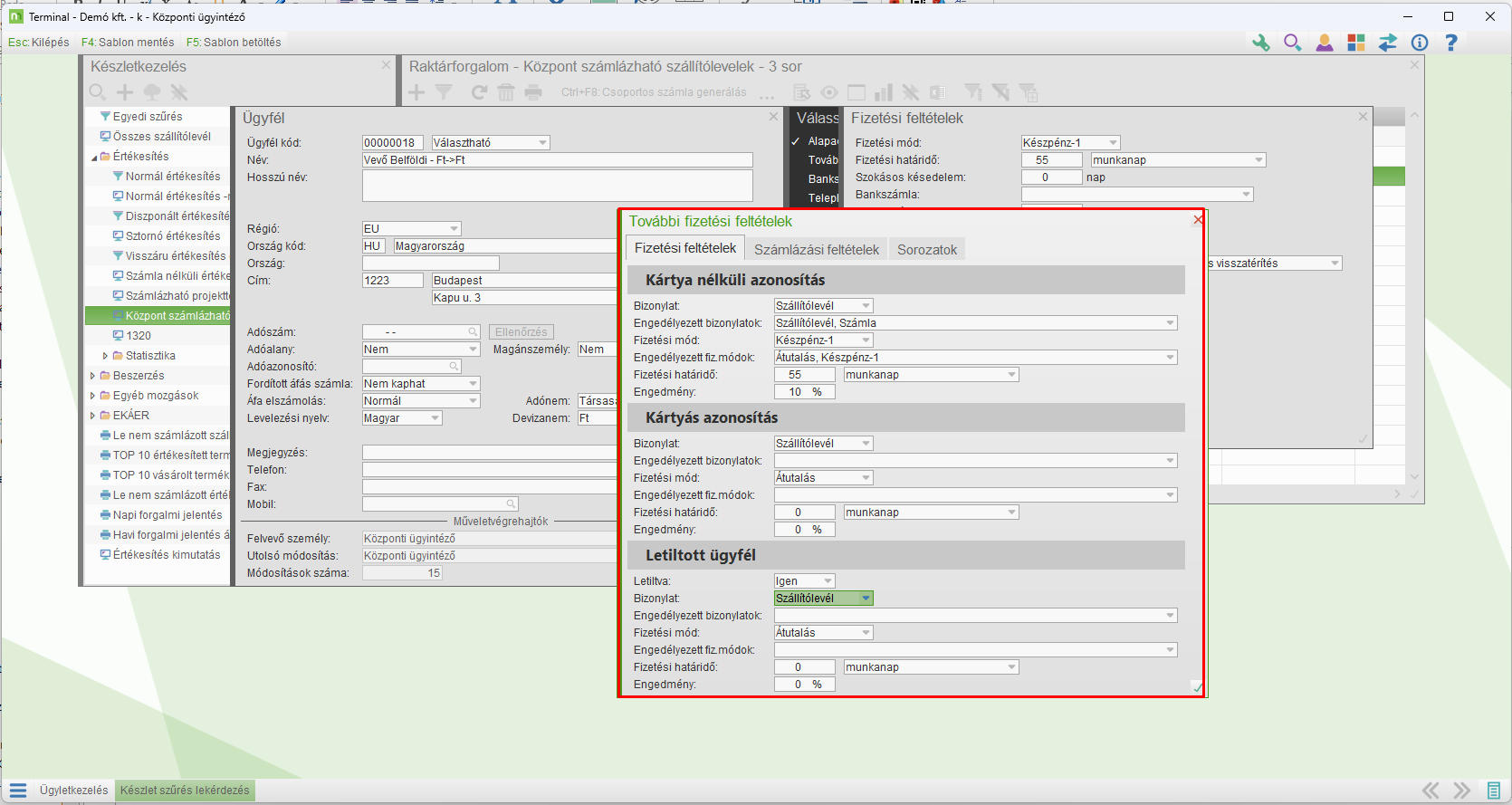Open the Letiltva dropdown showing Igen

tap(828, 581)
